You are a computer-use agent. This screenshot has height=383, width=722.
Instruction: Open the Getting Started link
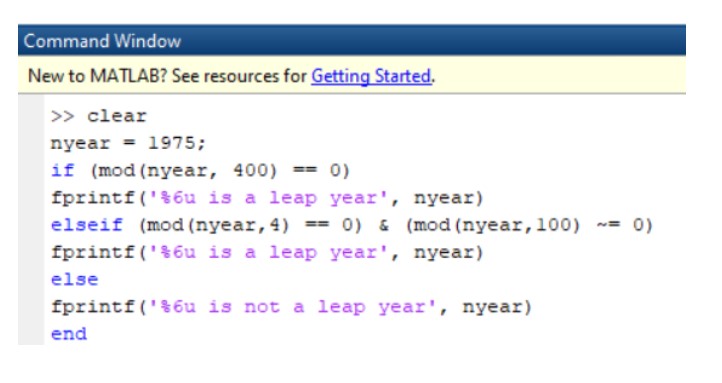tap(372, 76)
